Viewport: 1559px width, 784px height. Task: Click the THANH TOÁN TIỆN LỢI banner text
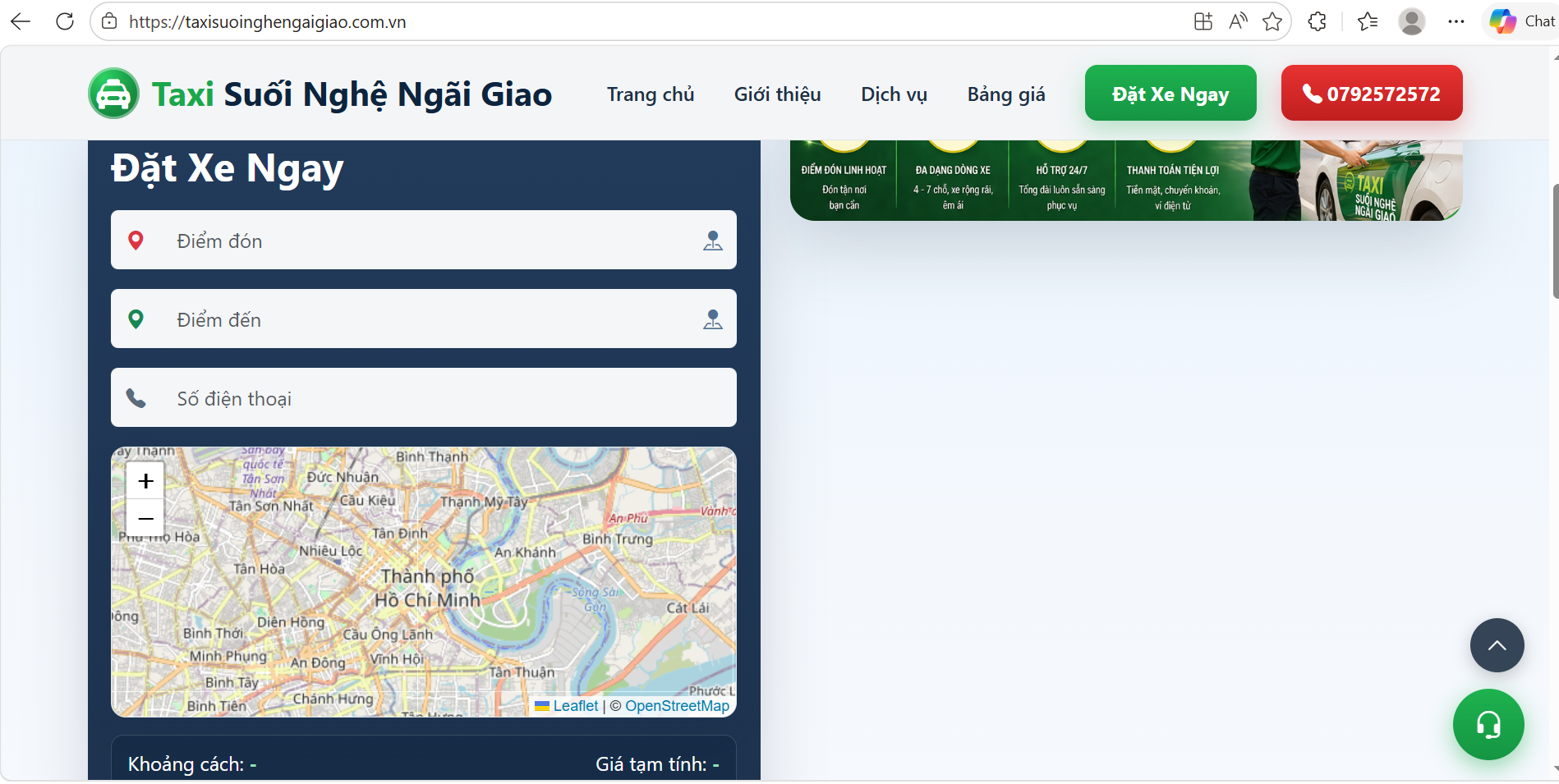1173,170
